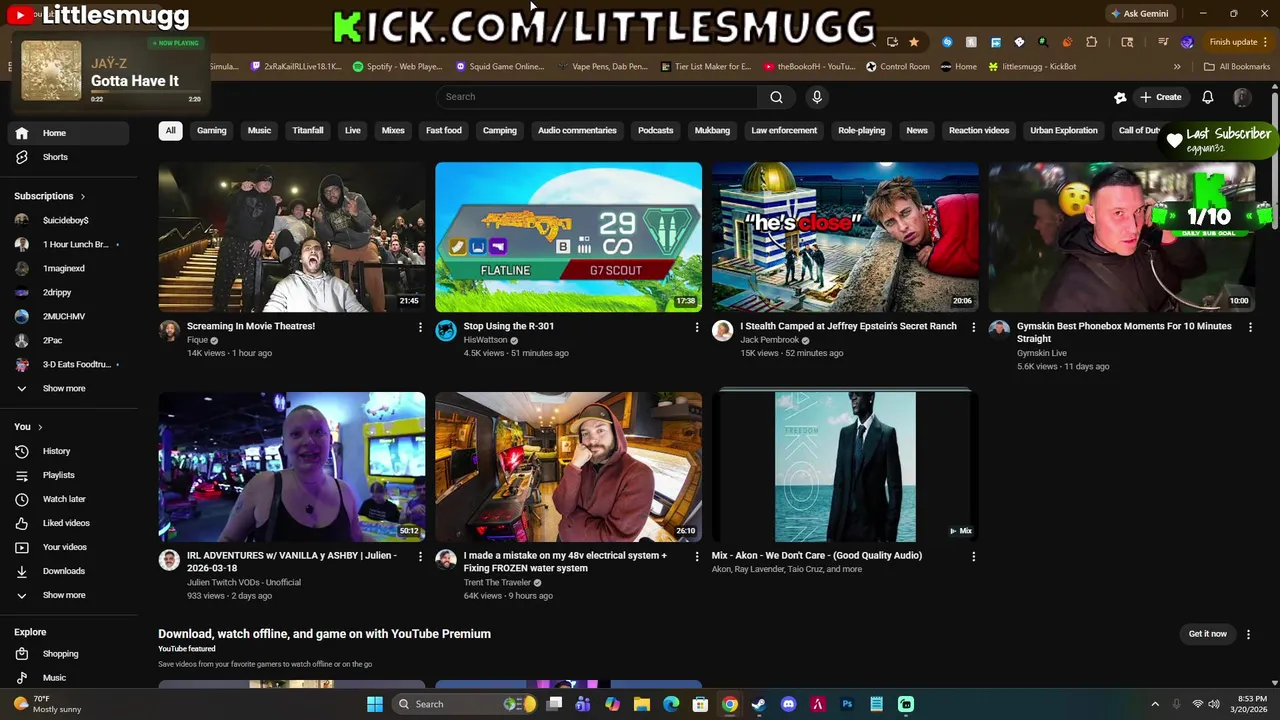Open littlesmugg - KickBot bookmark
Image resolution: width=1280 pixels, height=720 pixels.
[1032, 67]
